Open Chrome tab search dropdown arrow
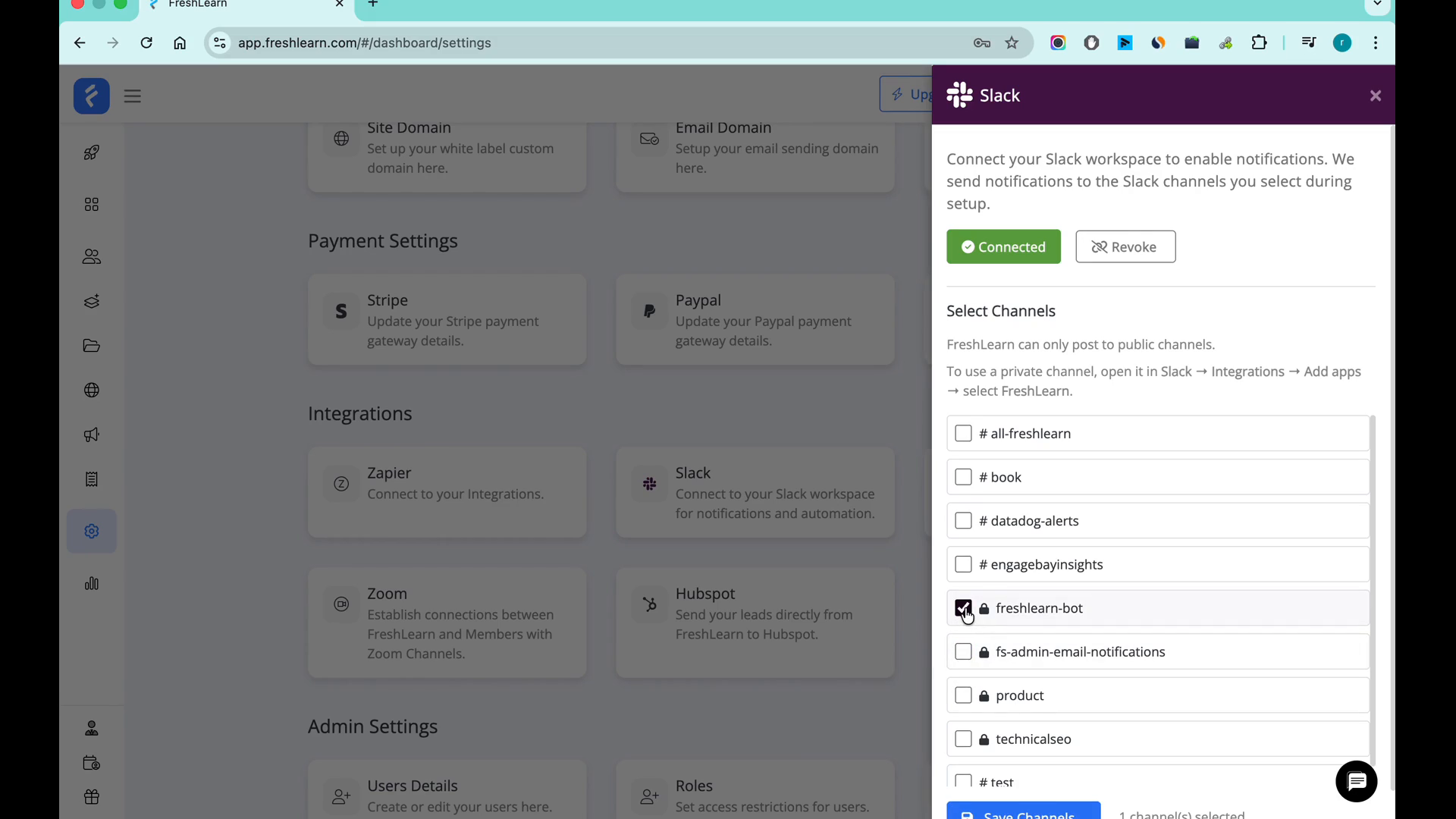Viewport: 1456px width, 819px height. (1377, 5)
